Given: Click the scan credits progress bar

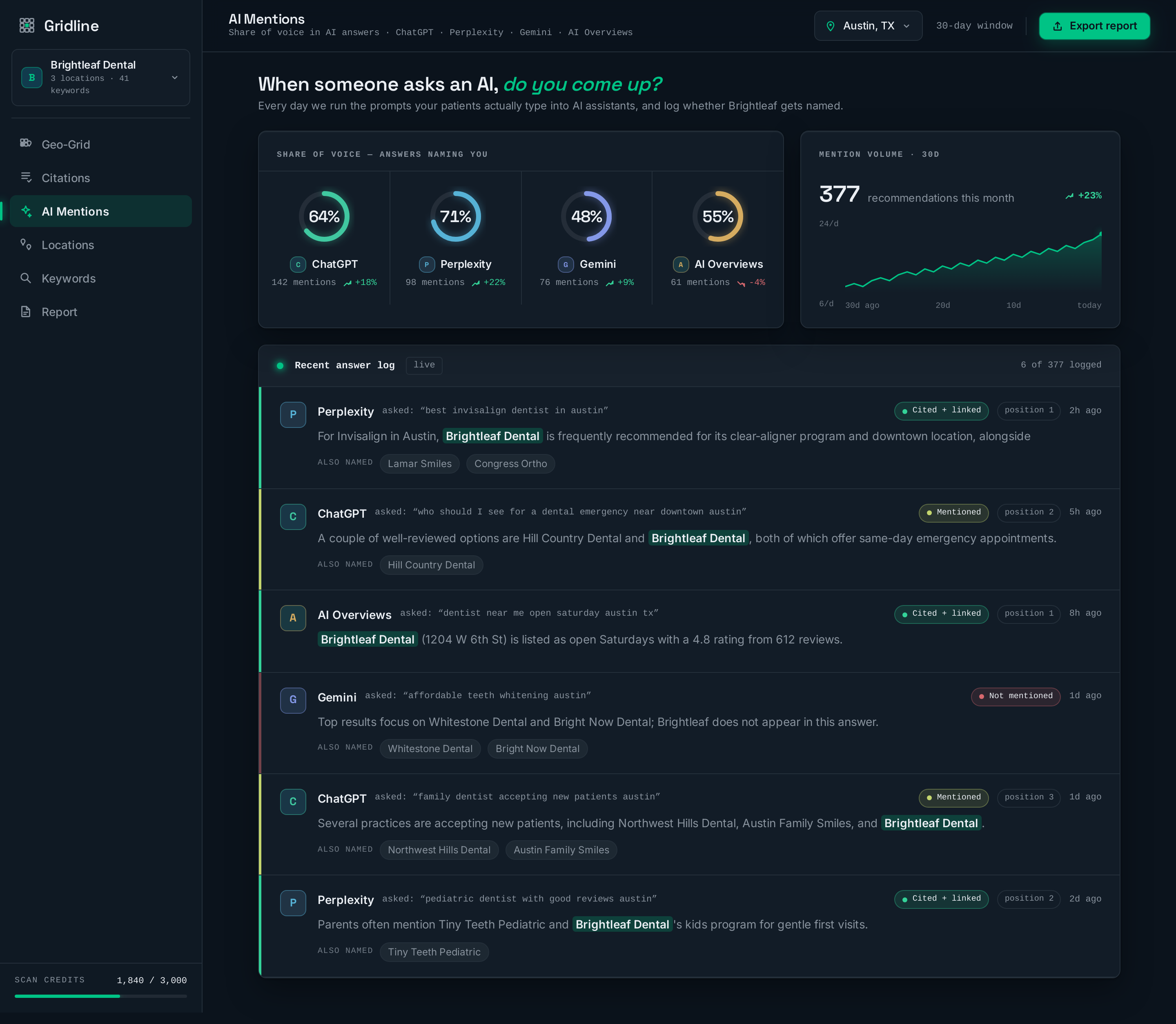Looking at the screenshot, I should point(100,996).
